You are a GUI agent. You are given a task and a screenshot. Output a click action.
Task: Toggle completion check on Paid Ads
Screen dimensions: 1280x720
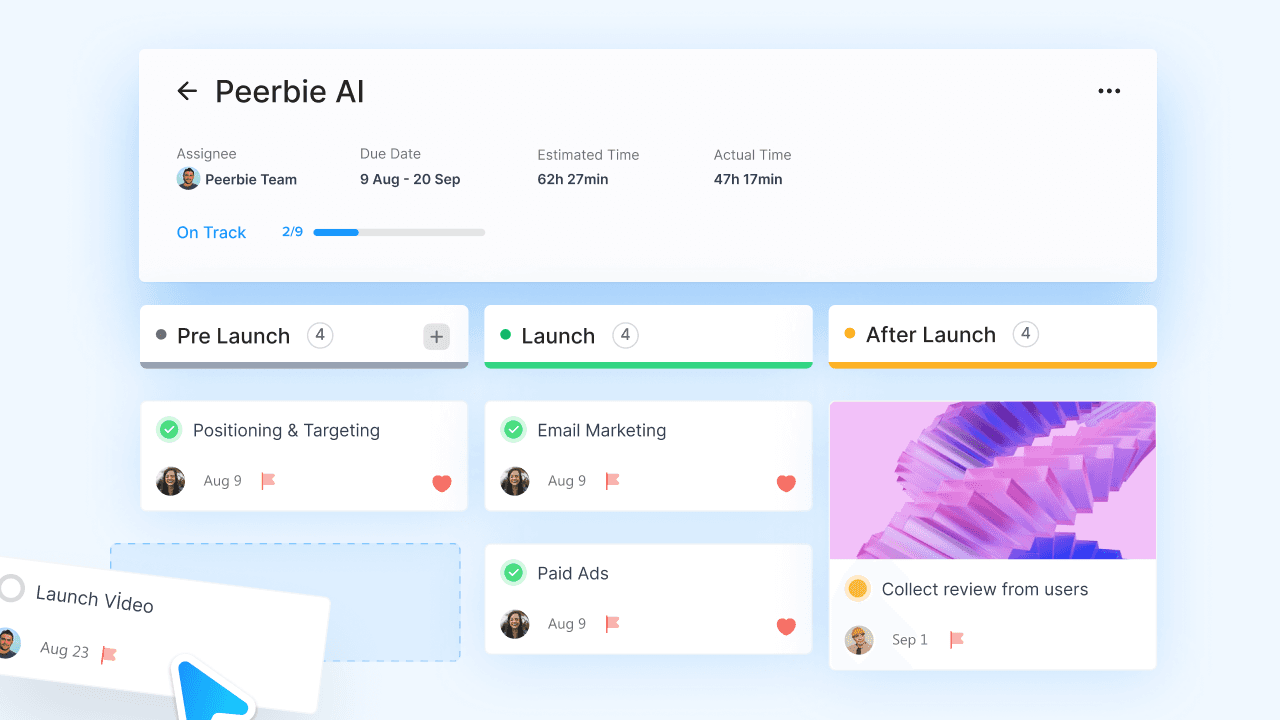pyautogui.click(x=513, y=573)
